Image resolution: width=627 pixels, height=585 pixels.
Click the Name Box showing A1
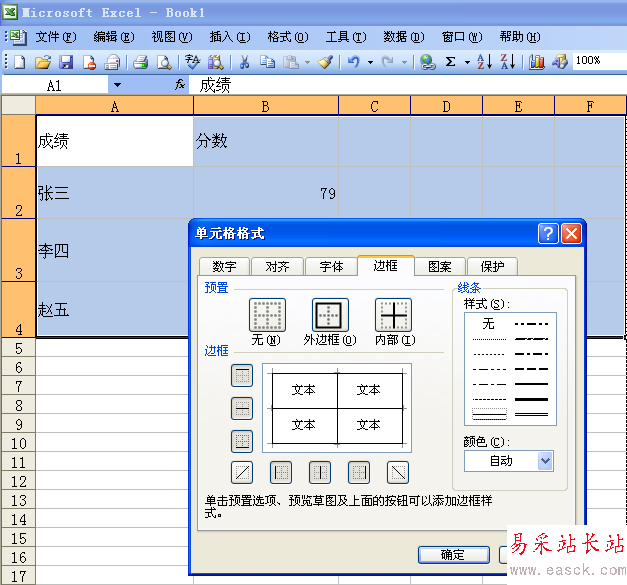(55, 85)
